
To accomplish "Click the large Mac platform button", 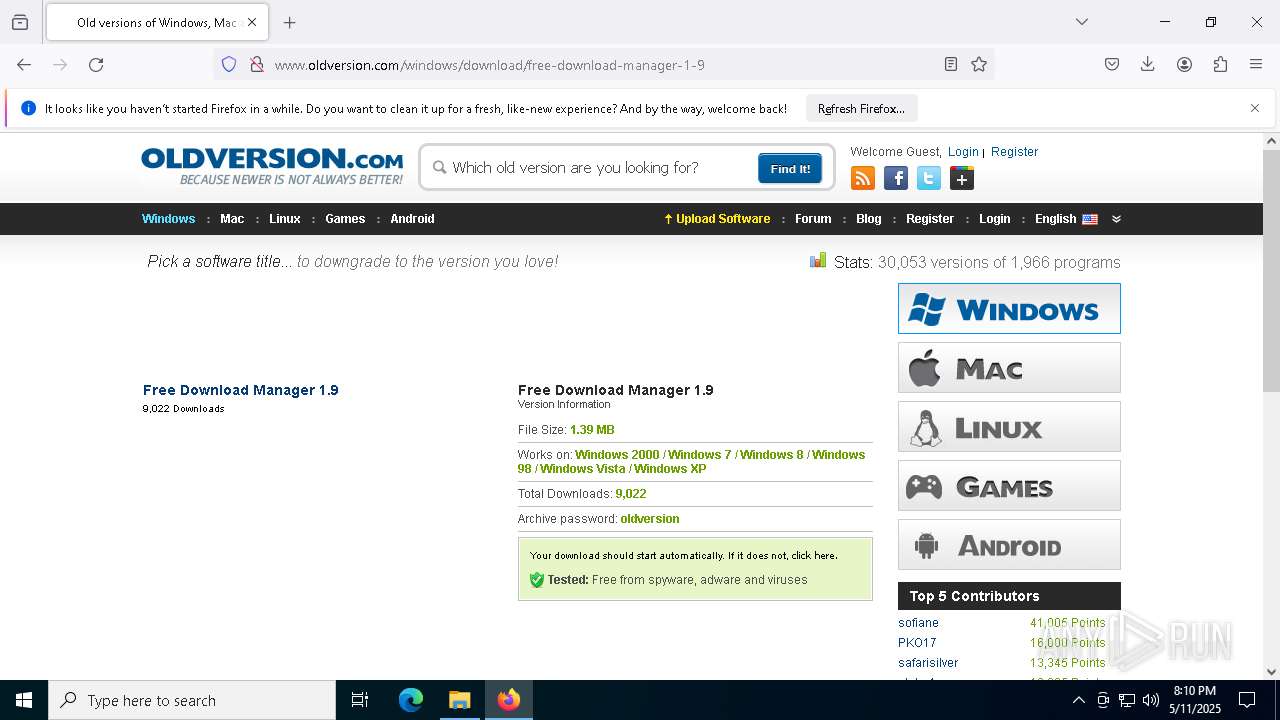I will click(1009, 367).
